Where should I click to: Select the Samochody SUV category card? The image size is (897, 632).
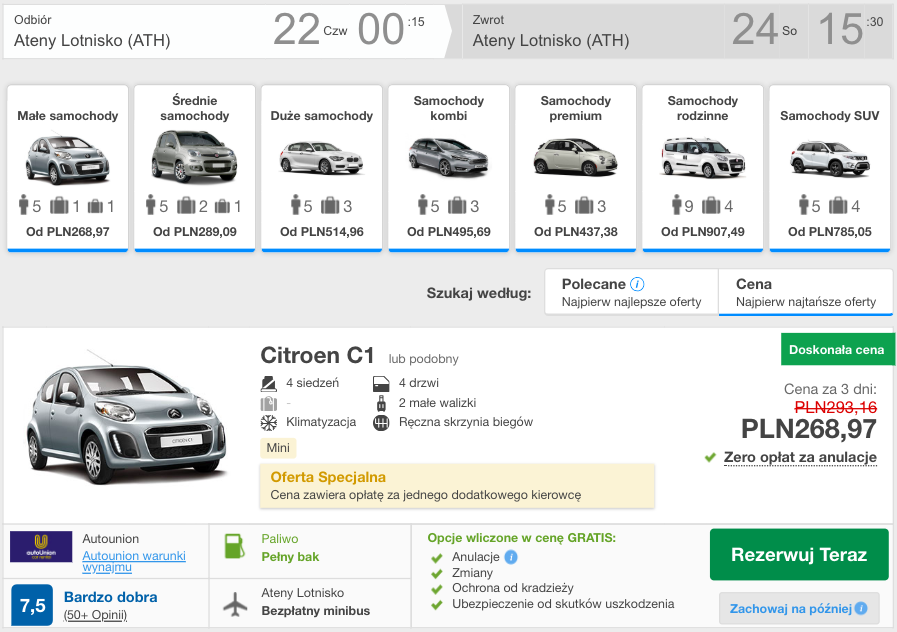point(829,168)
